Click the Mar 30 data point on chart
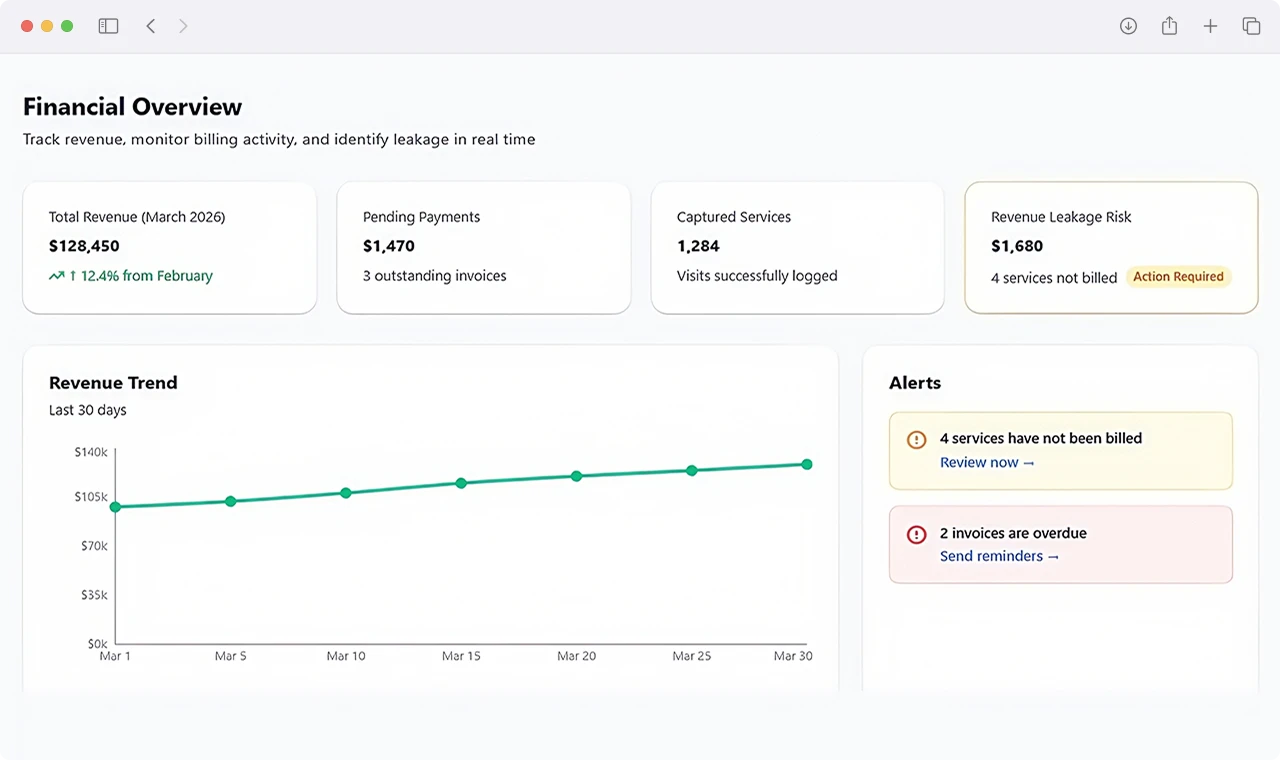 tap(807, 464)
